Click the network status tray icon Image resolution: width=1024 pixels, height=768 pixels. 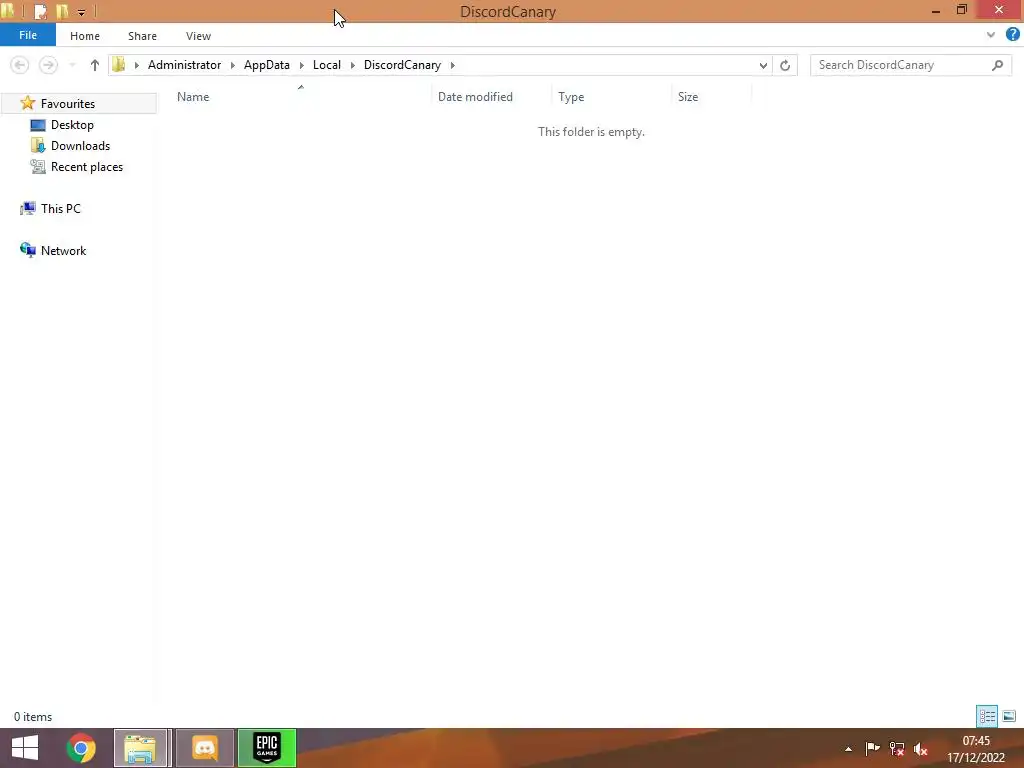[897, 749]
